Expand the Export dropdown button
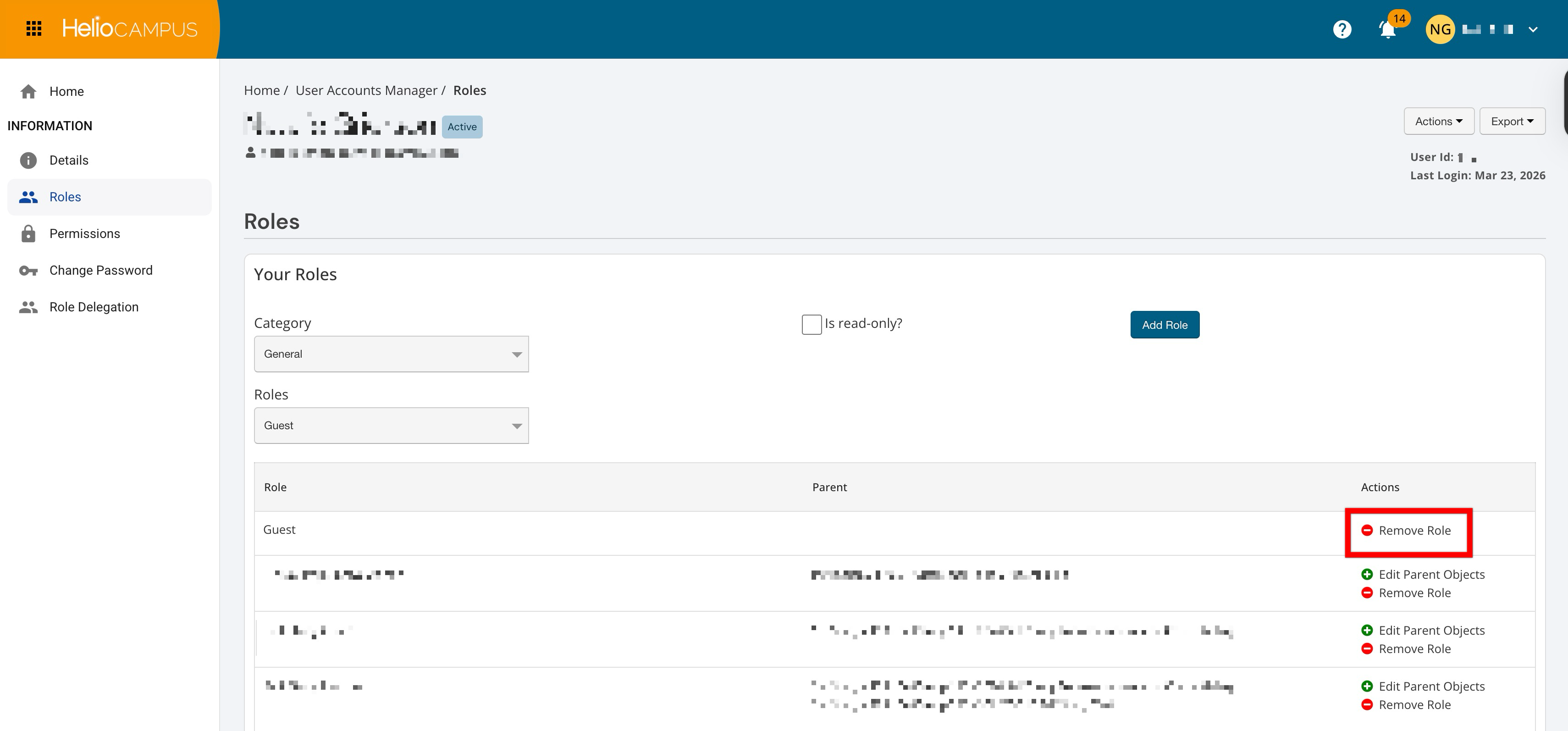Screen dimensions: 1568x731 point(1512,121)
